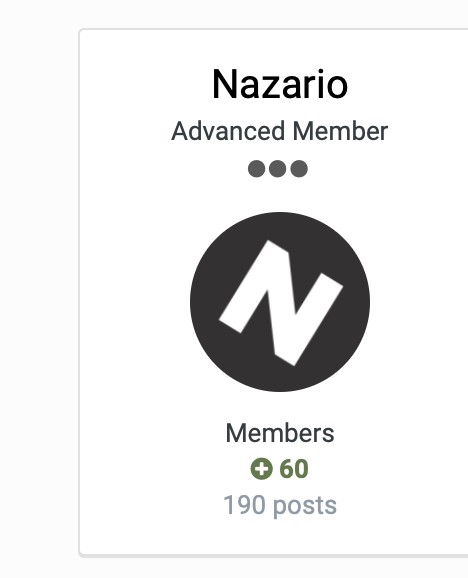The width and height of the screenshot is (468, 578).
Task: Click the number 190 in post count
Action: point(244,504)
